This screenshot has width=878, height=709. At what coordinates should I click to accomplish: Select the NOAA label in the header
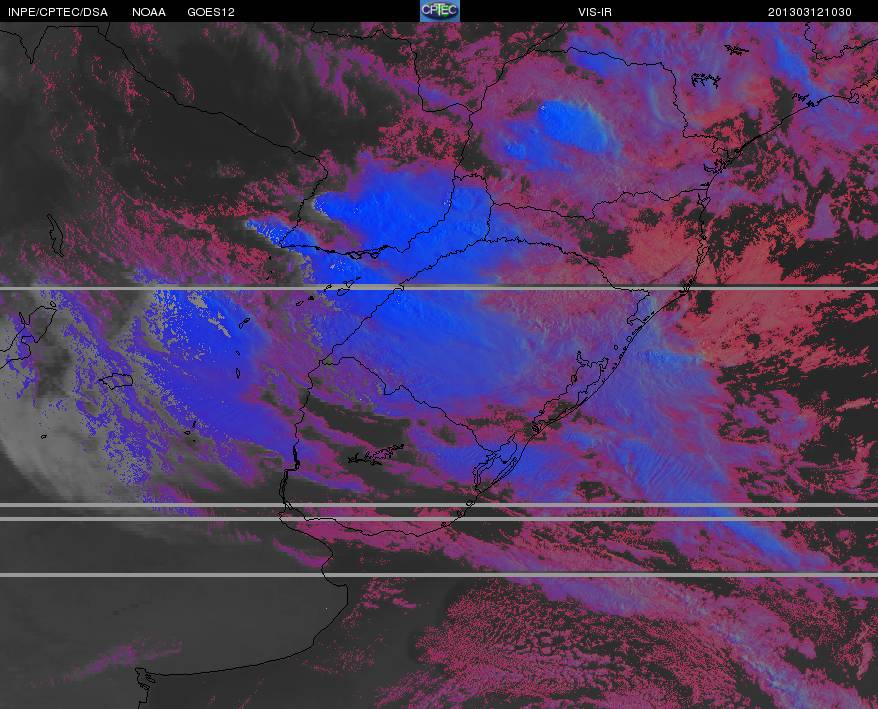pos(149,12)
